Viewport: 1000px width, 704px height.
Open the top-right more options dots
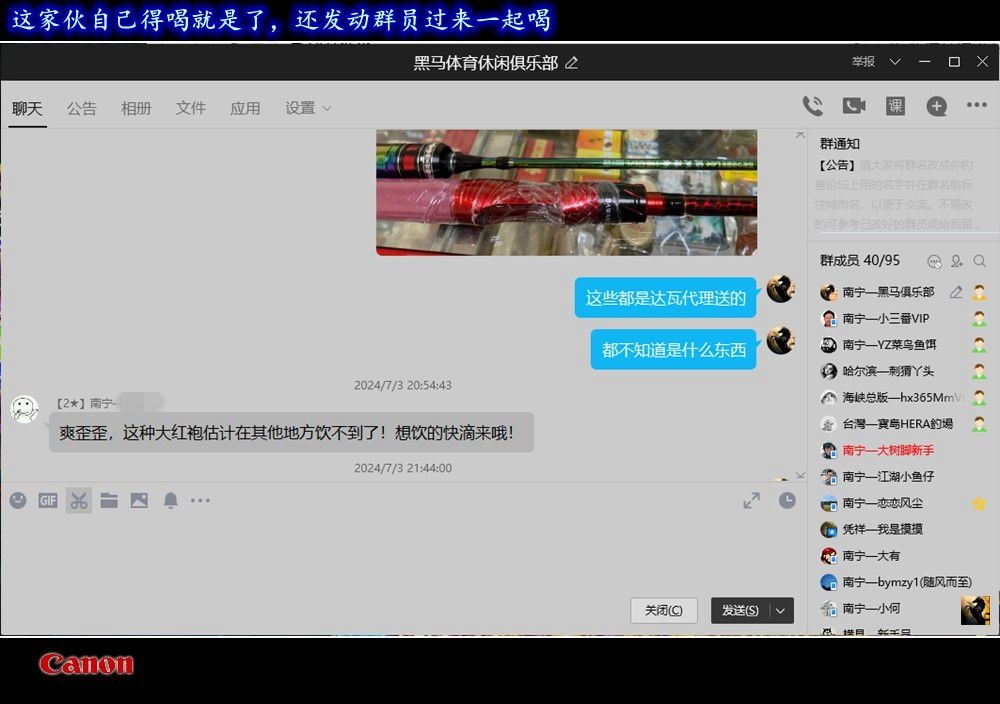[976, 105]
